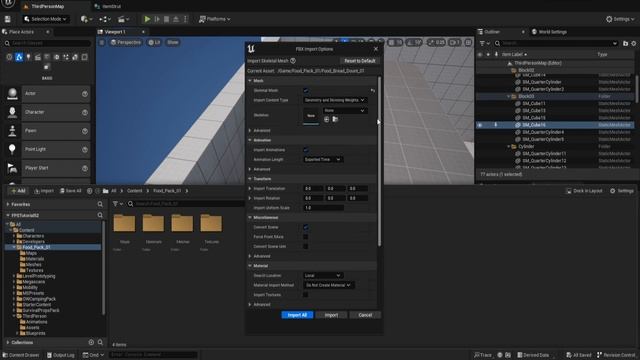
Task: Select Recently Placed category in Place Actors
Action: [9, 57]
